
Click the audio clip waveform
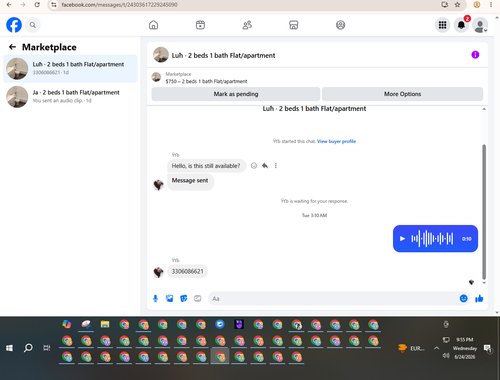click(x=432, y=239)
